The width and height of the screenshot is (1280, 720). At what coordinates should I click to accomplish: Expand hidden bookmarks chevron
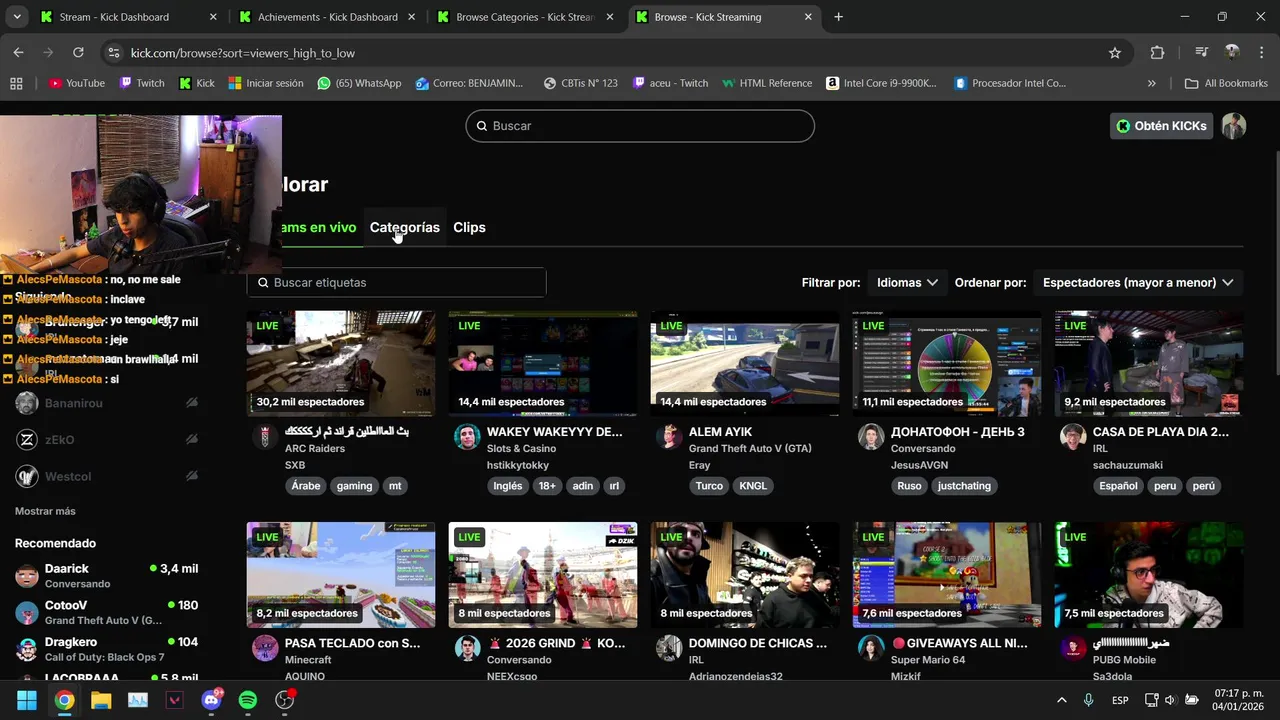(x=1152, y=83)
